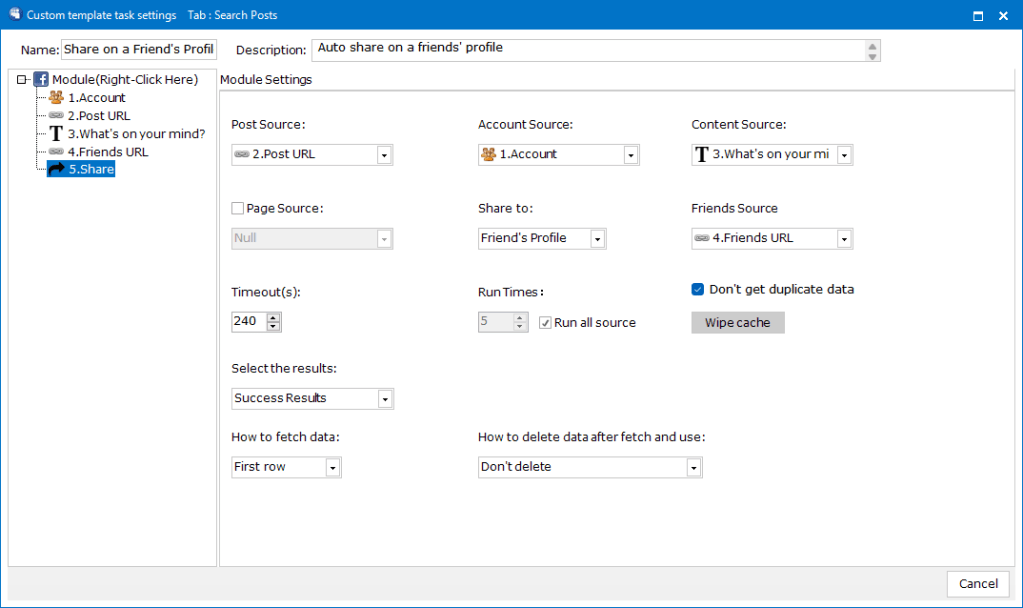Click the Facebook Module icon in tree
Screen dimensions: 1023x608
click(x=41, y=79)
